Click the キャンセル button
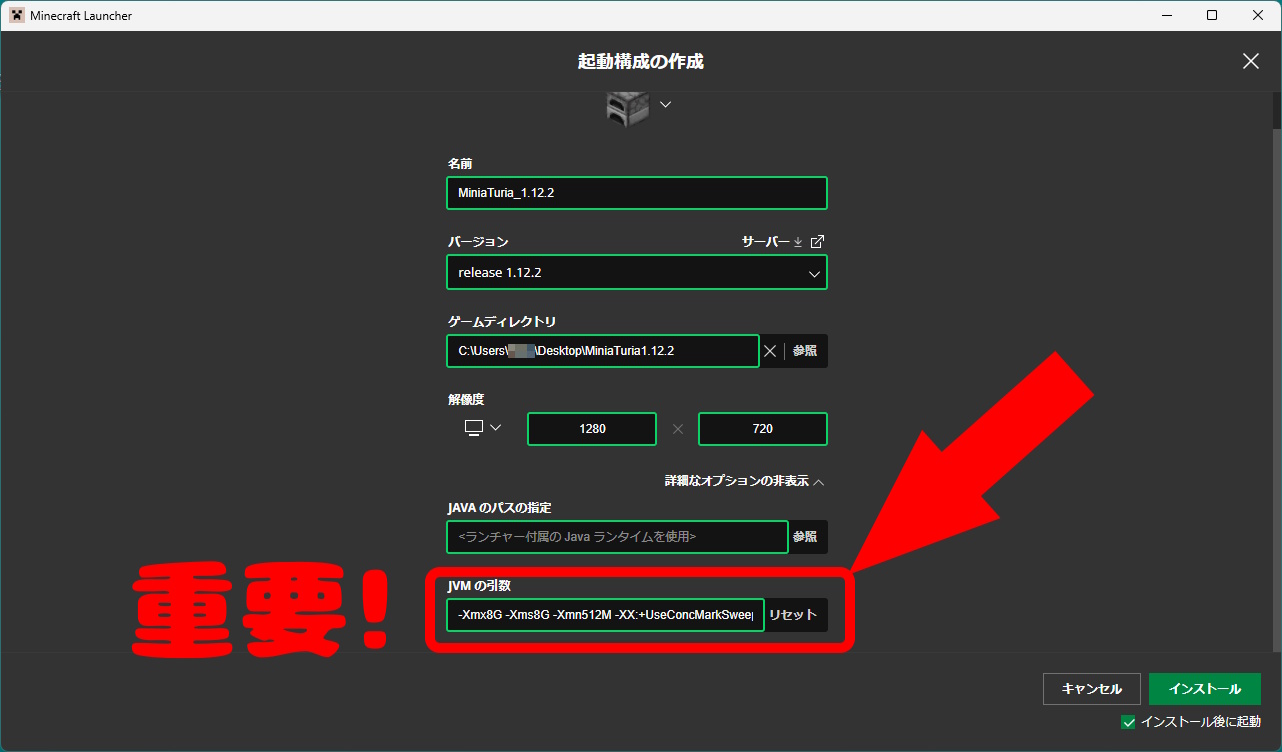The image size is (1282, 752). click(1091, 689)
